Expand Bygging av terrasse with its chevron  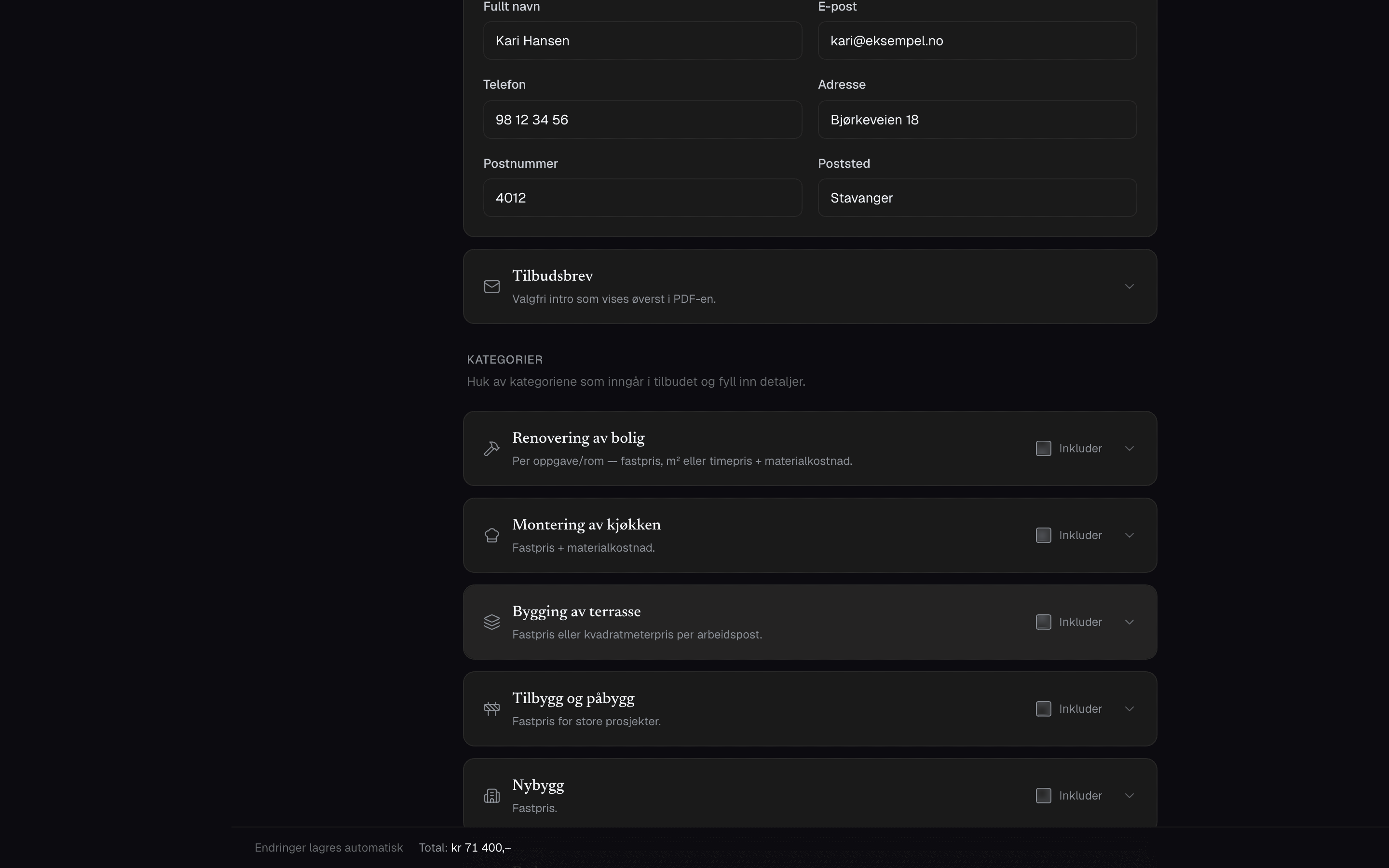[x=1129, y=622]
